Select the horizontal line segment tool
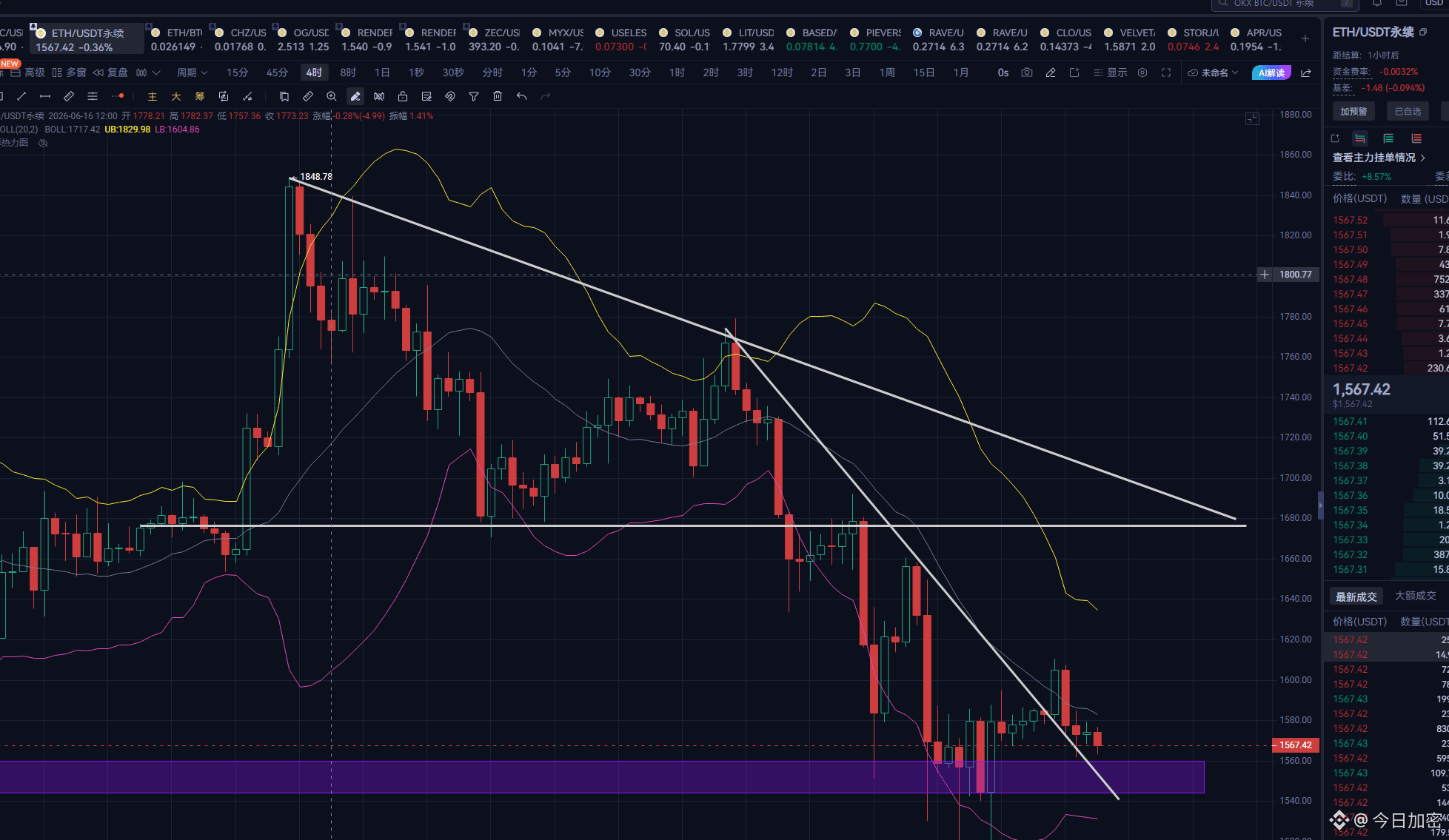Viewport: 1449px width, 840px height. point(45,96)
